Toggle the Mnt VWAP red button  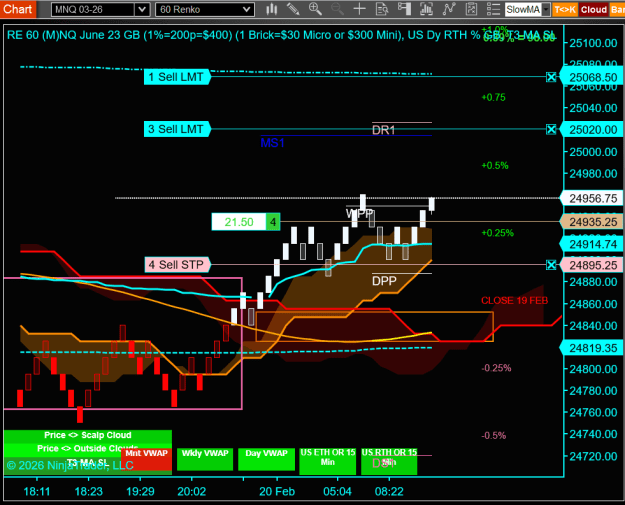click(146, 459)
